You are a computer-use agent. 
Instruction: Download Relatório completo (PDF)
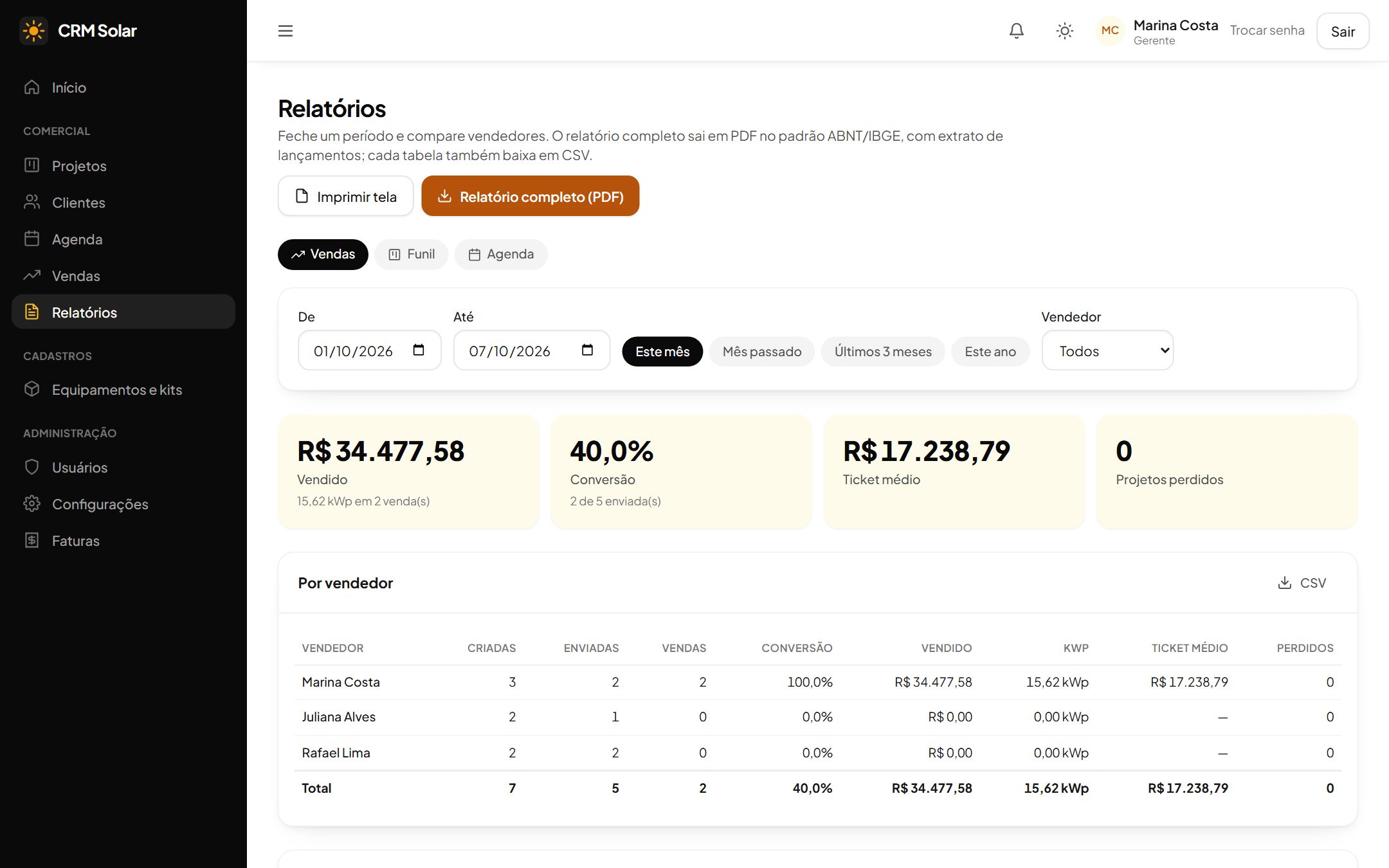pyautogui.click(x=531, y=196)
